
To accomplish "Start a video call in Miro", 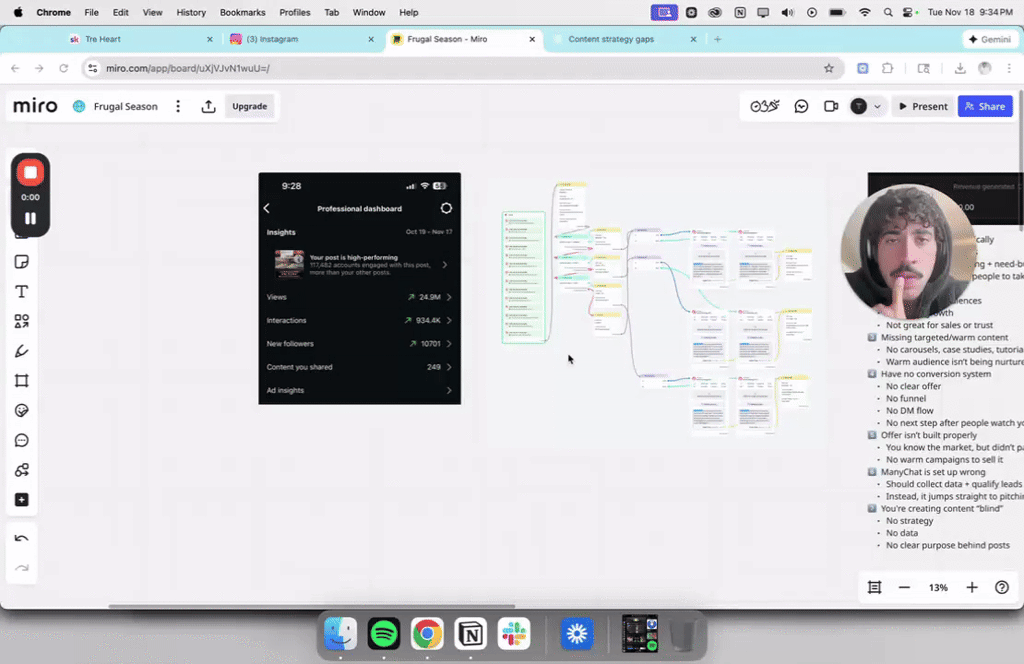I will point(831,106).
